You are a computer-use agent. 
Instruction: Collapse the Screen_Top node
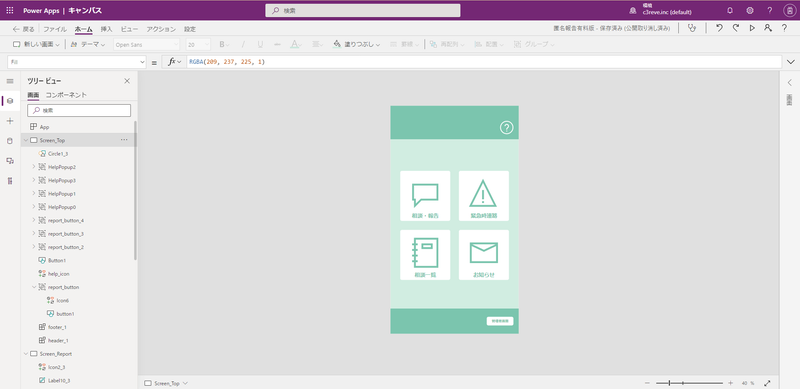(26, 140)
